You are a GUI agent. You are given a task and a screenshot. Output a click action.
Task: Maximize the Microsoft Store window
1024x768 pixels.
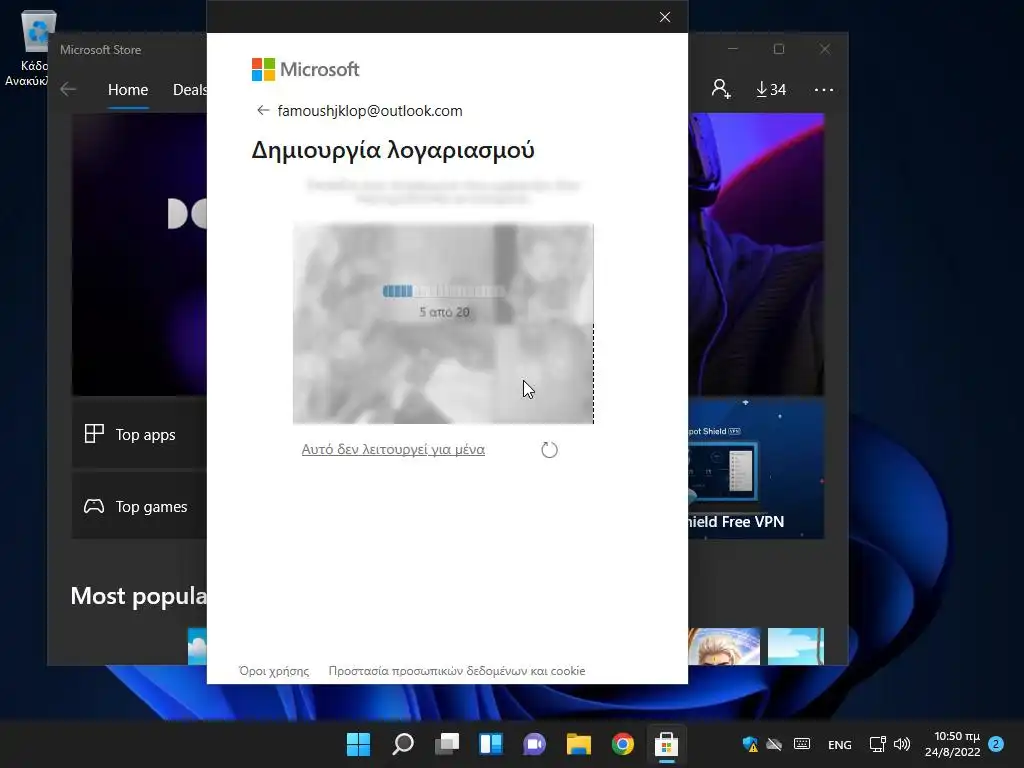[x=778, y=49]
